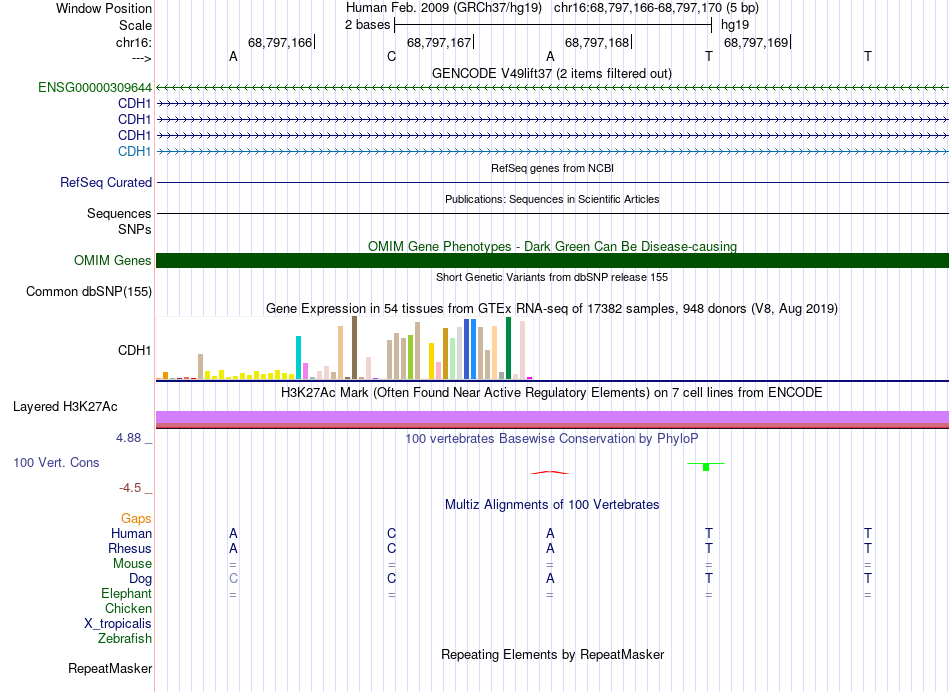Click the X_tropicalis species label

click(118, 624)
